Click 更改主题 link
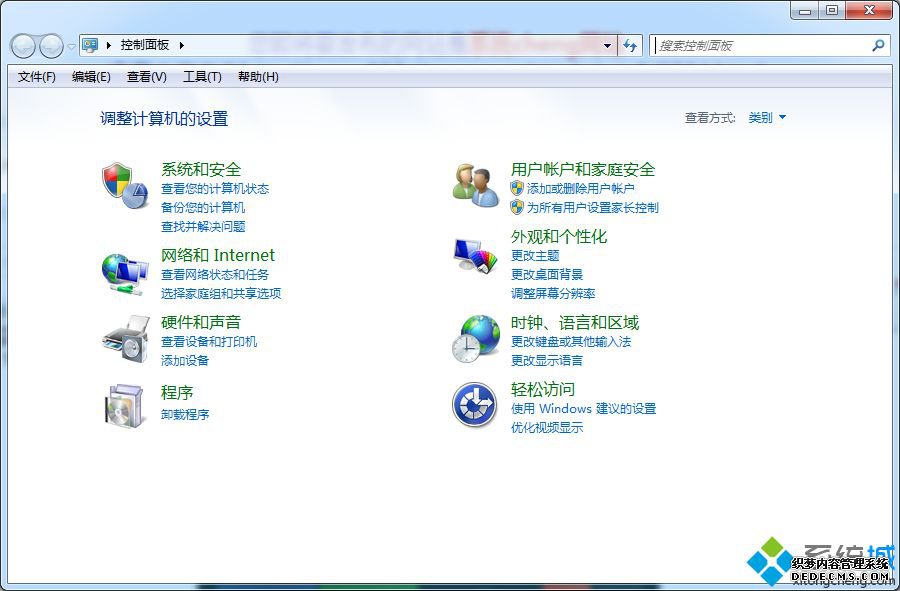Screen dimensions: 900x591 [x=534, y=255]
